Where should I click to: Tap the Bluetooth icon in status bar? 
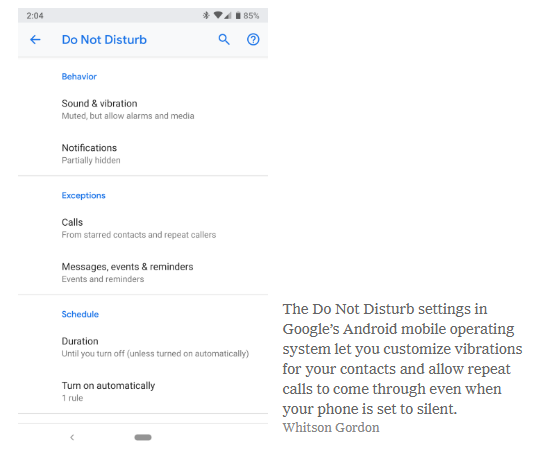(206, 15)
